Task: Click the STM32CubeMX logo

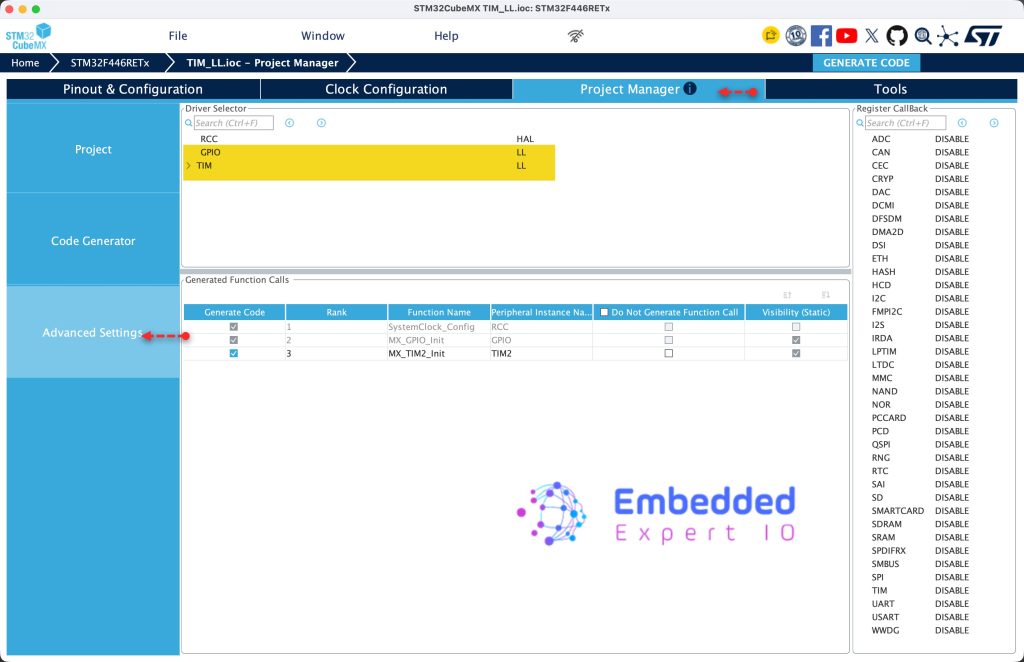Action: (x=28, y=37)
